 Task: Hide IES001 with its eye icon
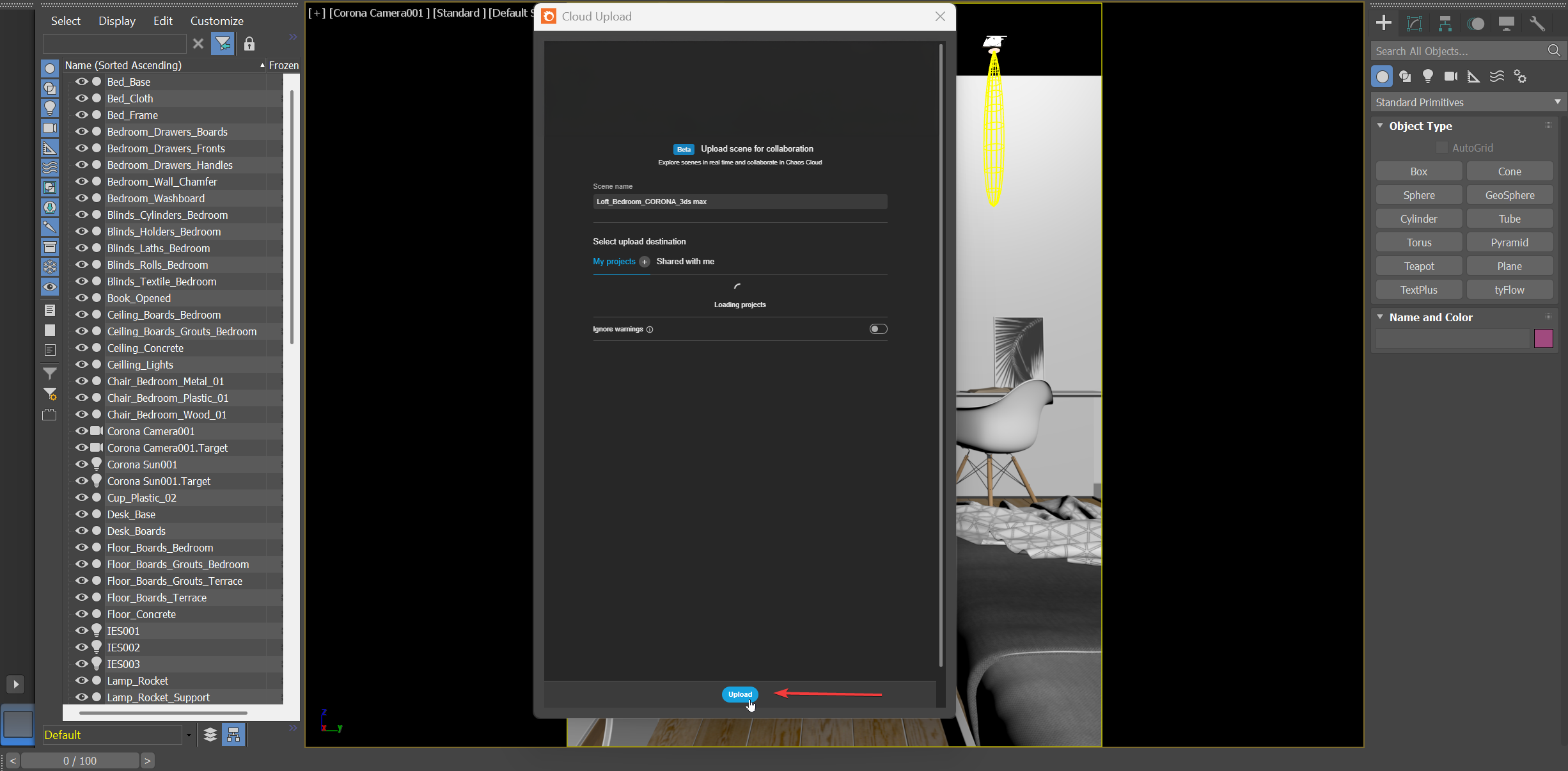tap(82, 630)
